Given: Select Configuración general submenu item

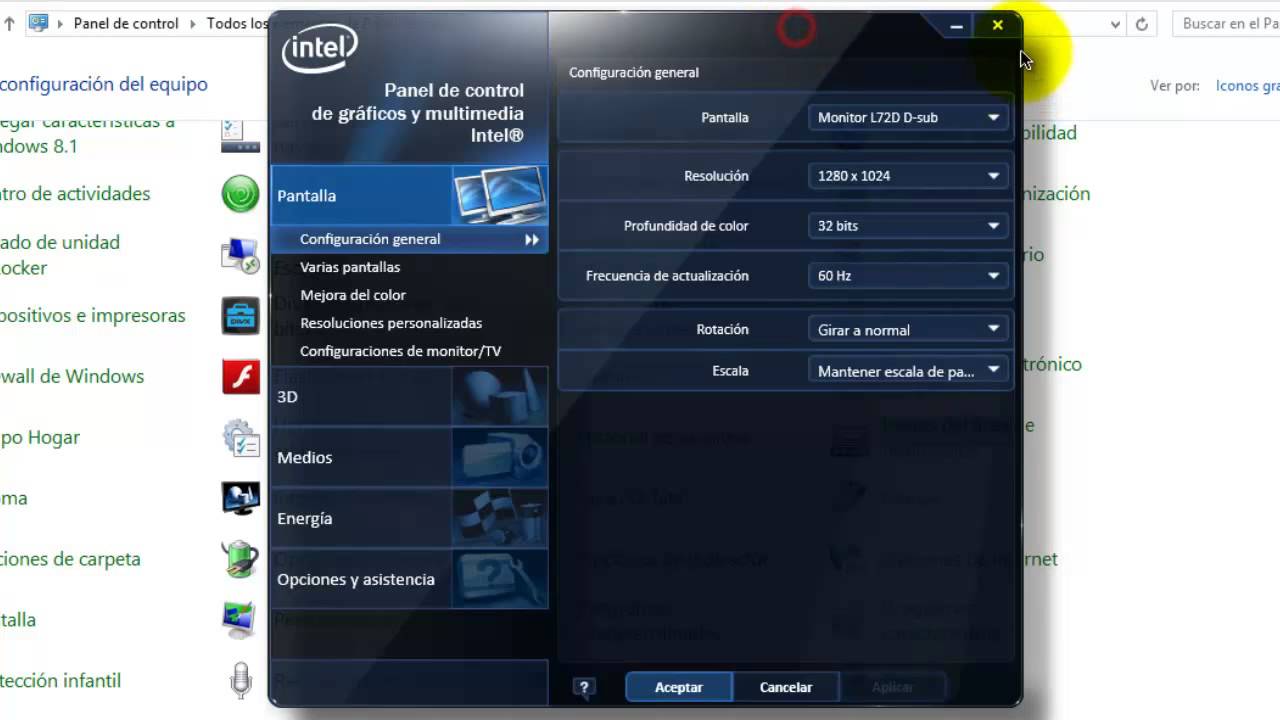Looking at the screenshot, I should click(408, 239).
